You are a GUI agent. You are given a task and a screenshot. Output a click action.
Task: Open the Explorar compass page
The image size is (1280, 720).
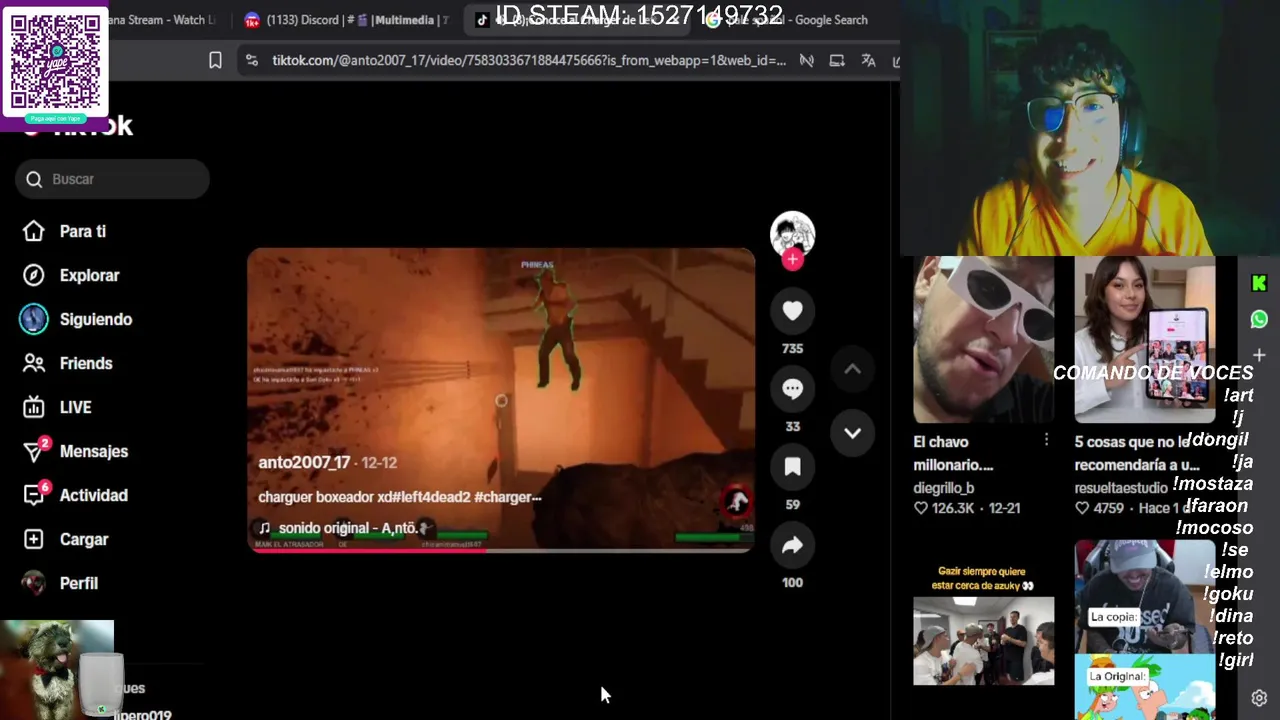[x=70, y=275]
